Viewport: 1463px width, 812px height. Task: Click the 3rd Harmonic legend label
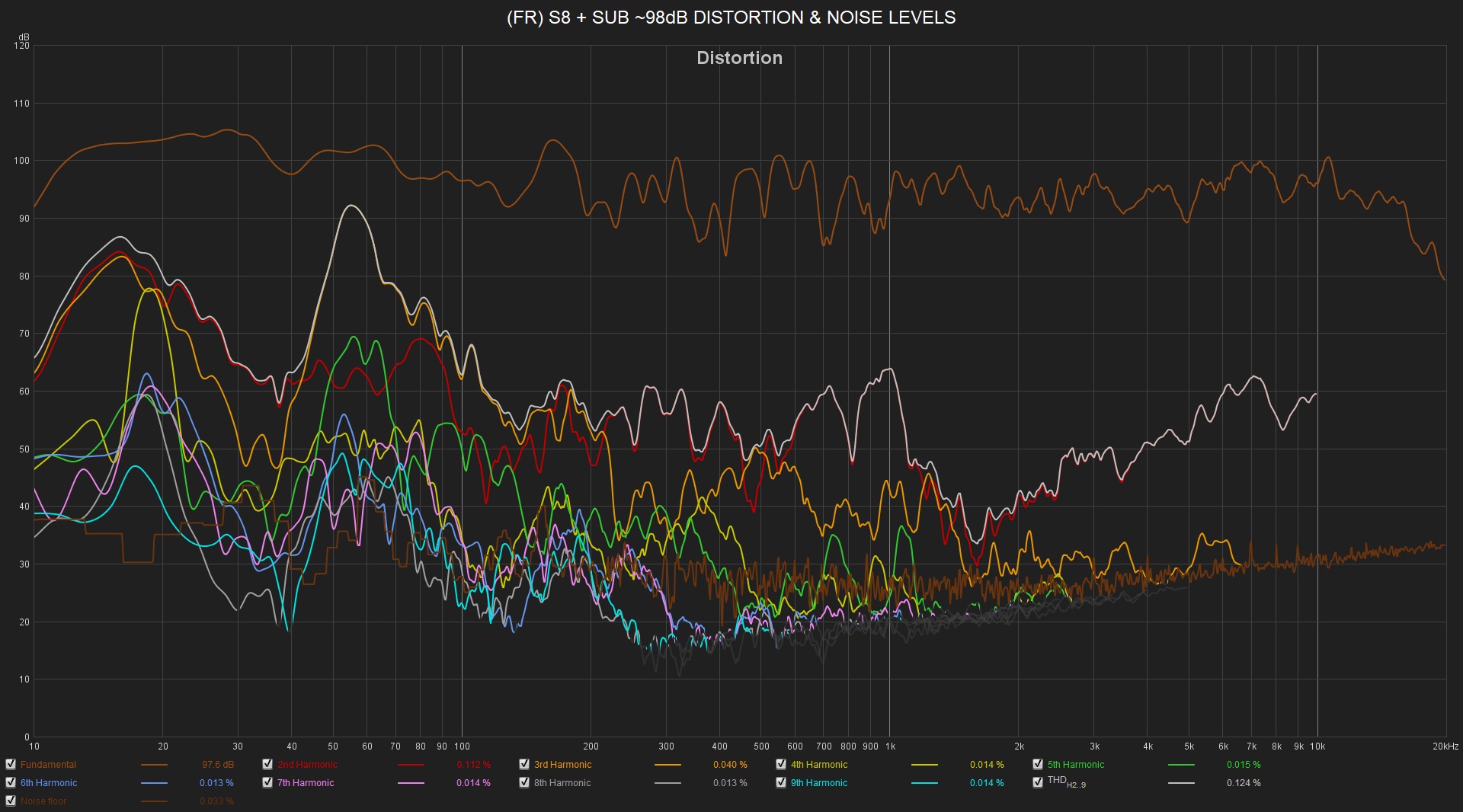pyautogui.click(x=562, y=765)
